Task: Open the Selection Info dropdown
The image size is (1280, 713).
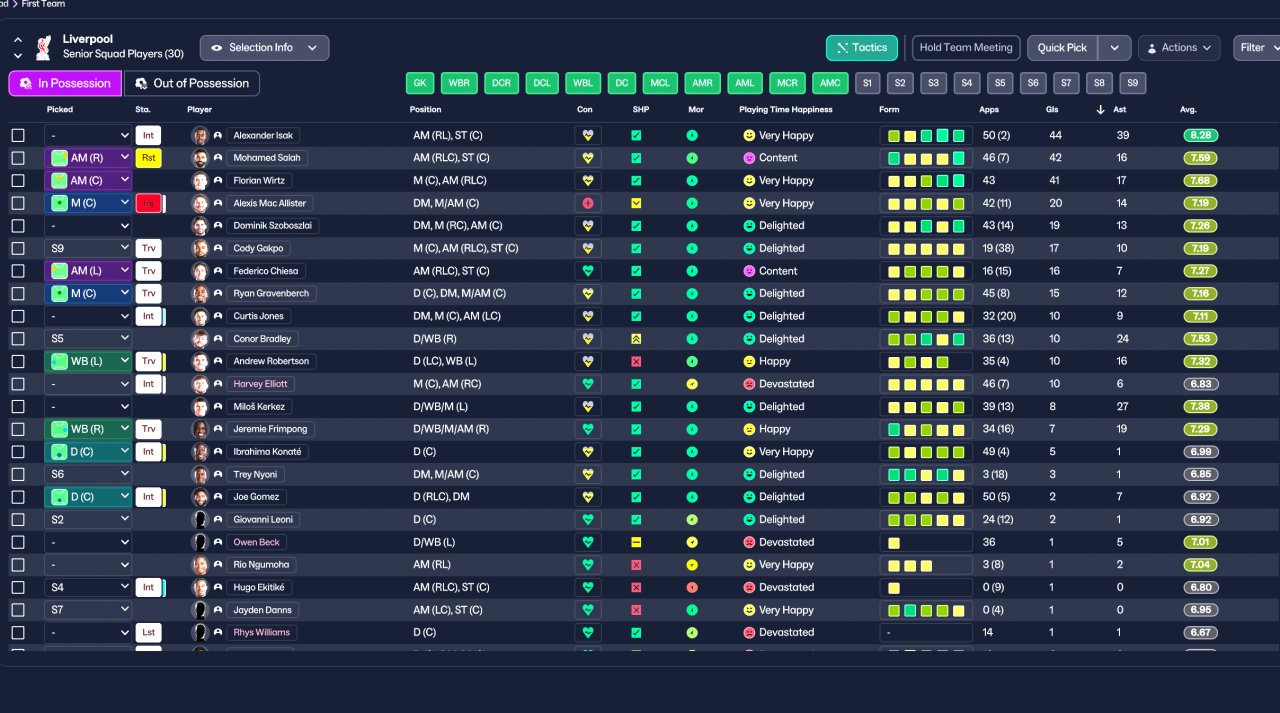Action: click(264, 48)
